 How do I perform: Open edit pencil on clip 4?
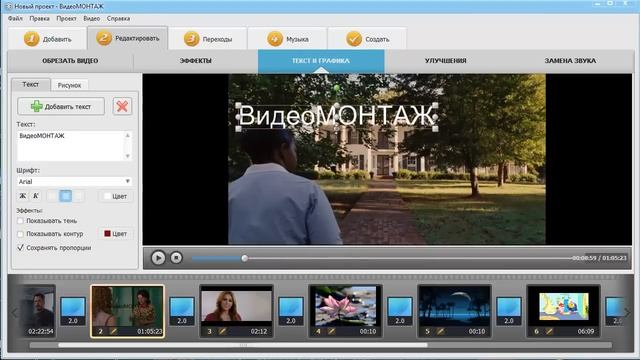pos(331,331)
